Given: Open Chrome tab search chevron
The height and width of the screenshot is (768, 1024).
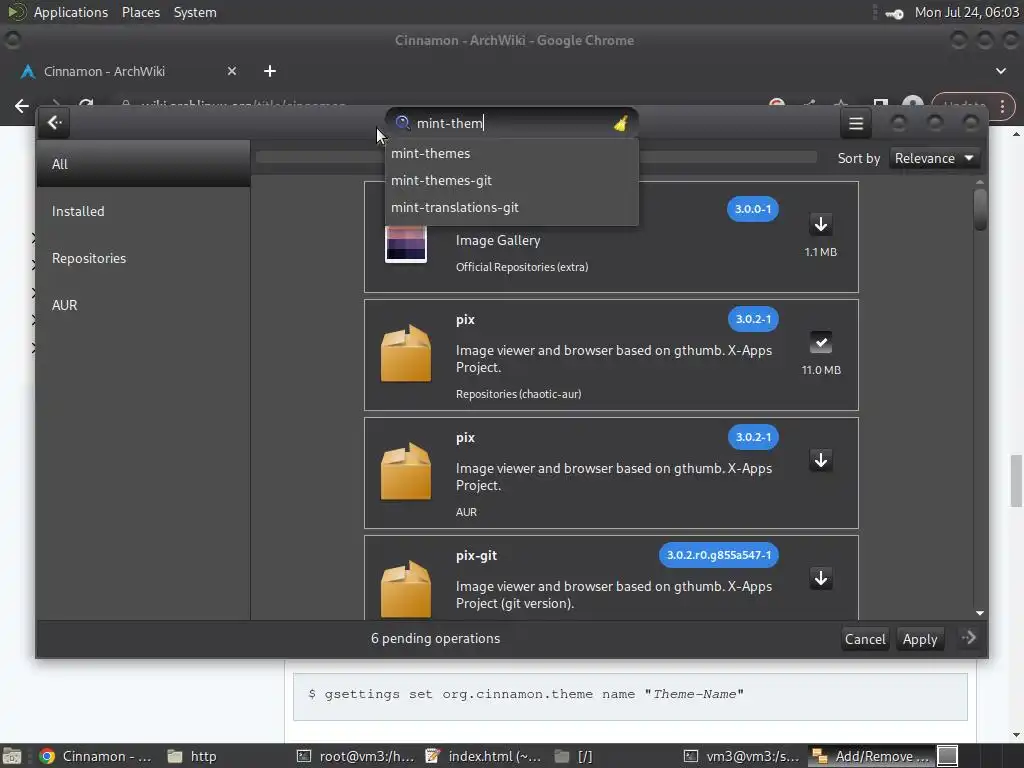Looking at the screenshot, I should tap(1000, 71).
